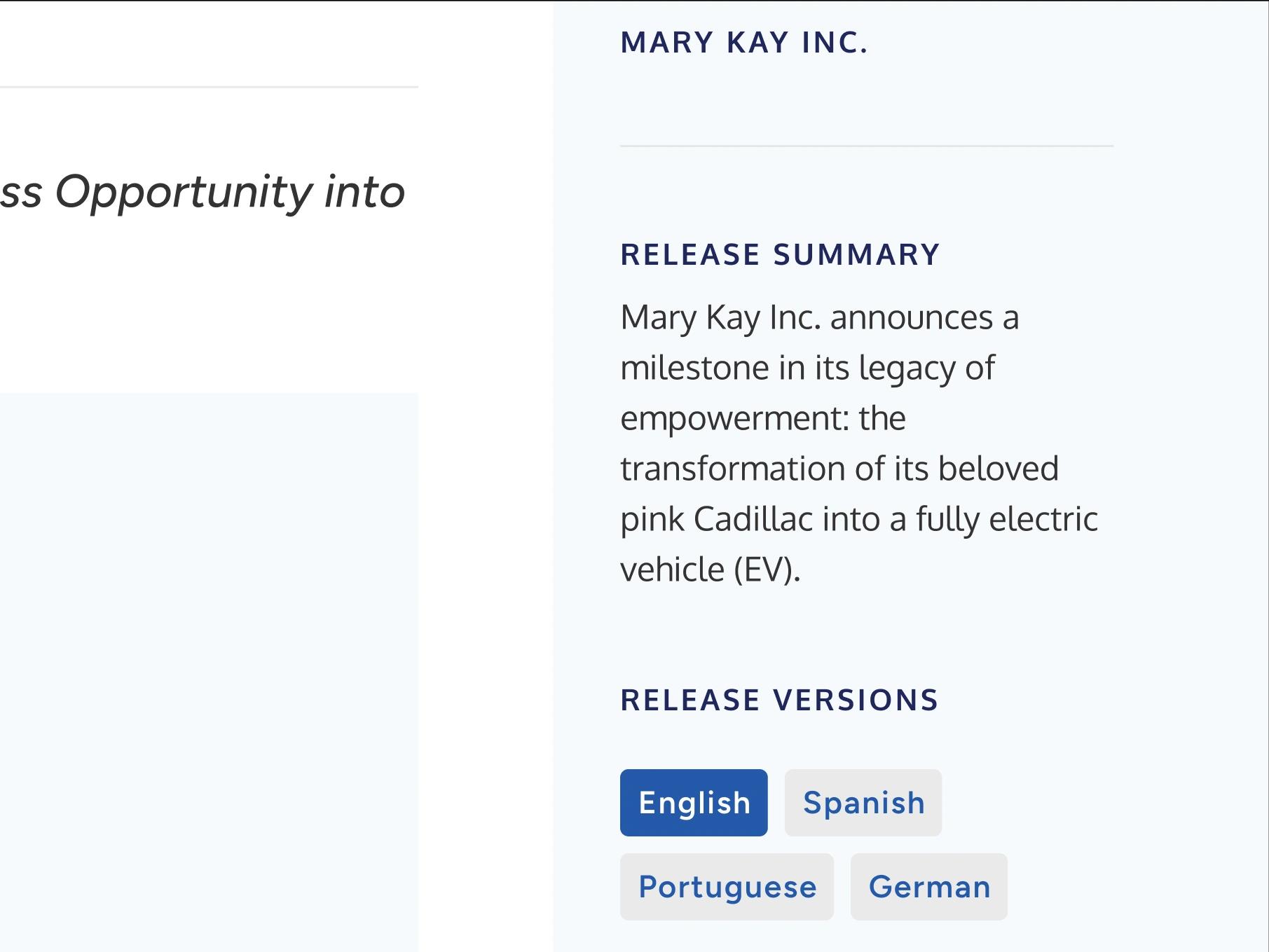The width and height of the screenshot is (1269, 952).
Task: Pick German as the reading language
Action: click(x=928, y=886)
